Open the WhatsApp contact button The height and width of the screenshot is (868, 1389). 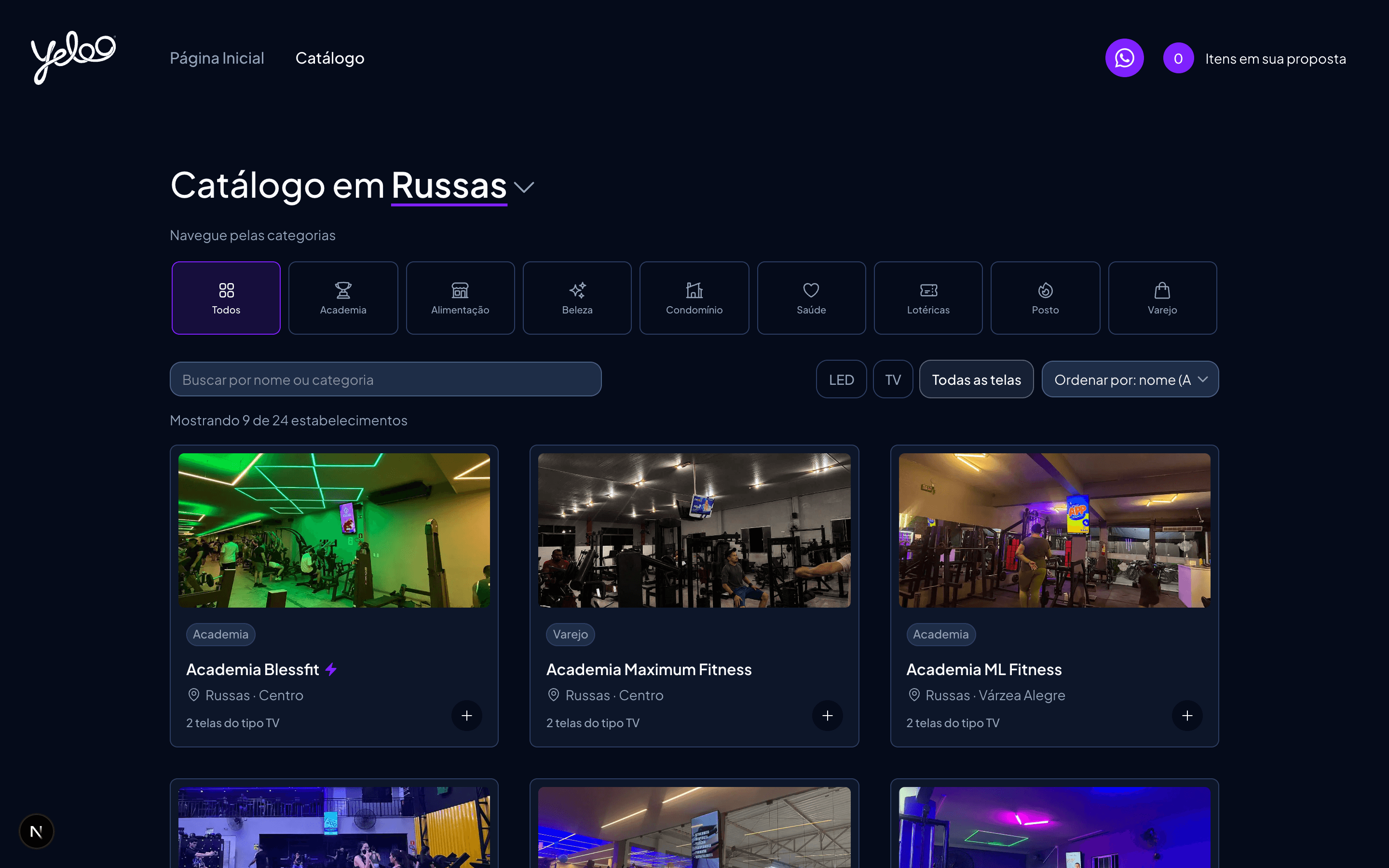coord(1124,58)
